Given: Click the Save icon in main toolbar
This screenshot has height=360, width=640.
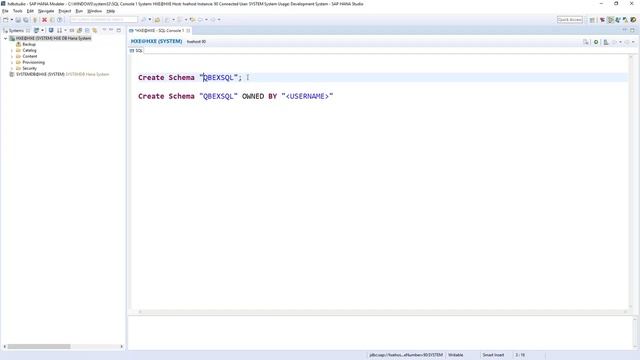Looking at the screenshot, I should point(18,20).
